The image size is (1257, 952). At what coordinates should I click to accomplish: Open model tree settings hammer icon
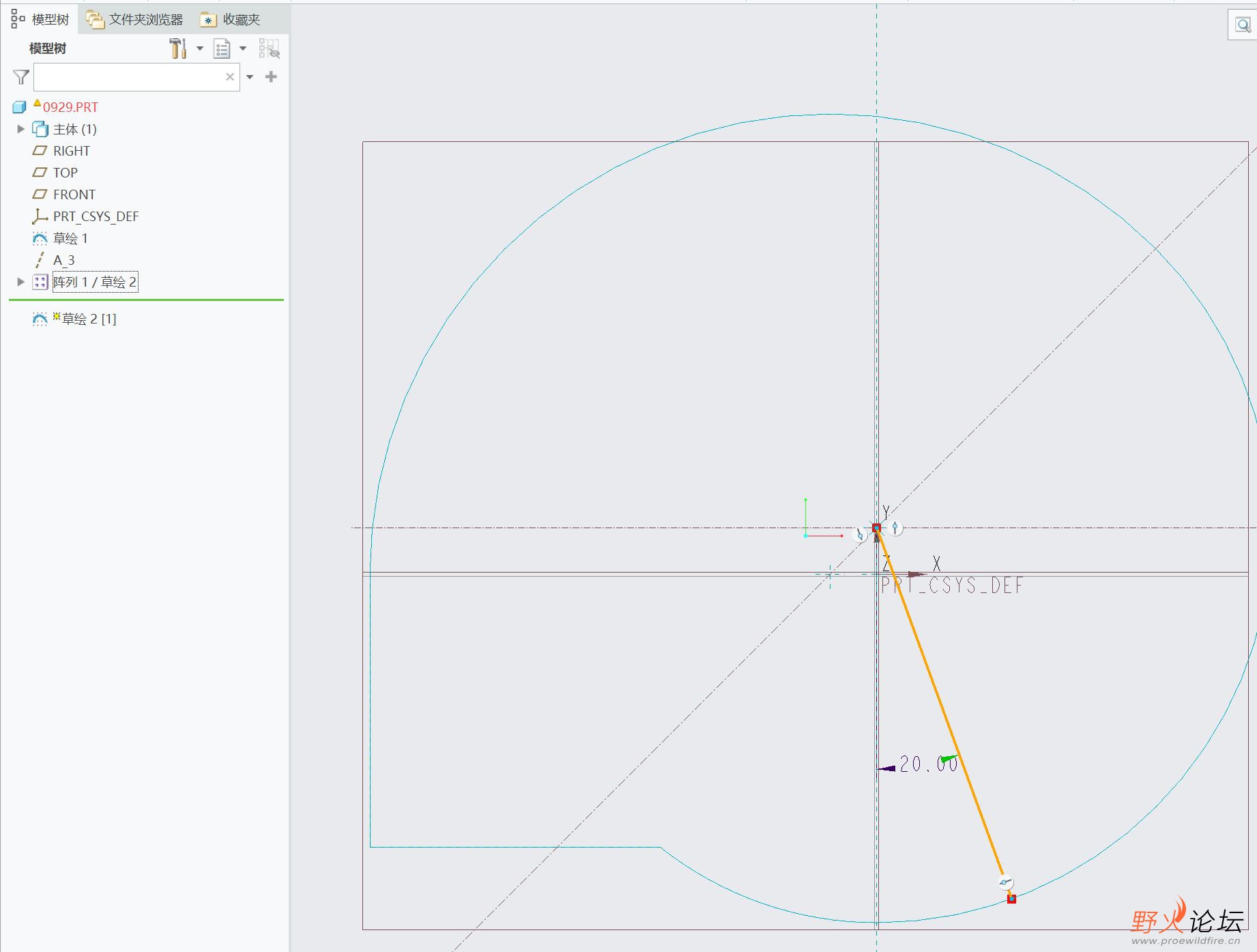pos(177,48)
